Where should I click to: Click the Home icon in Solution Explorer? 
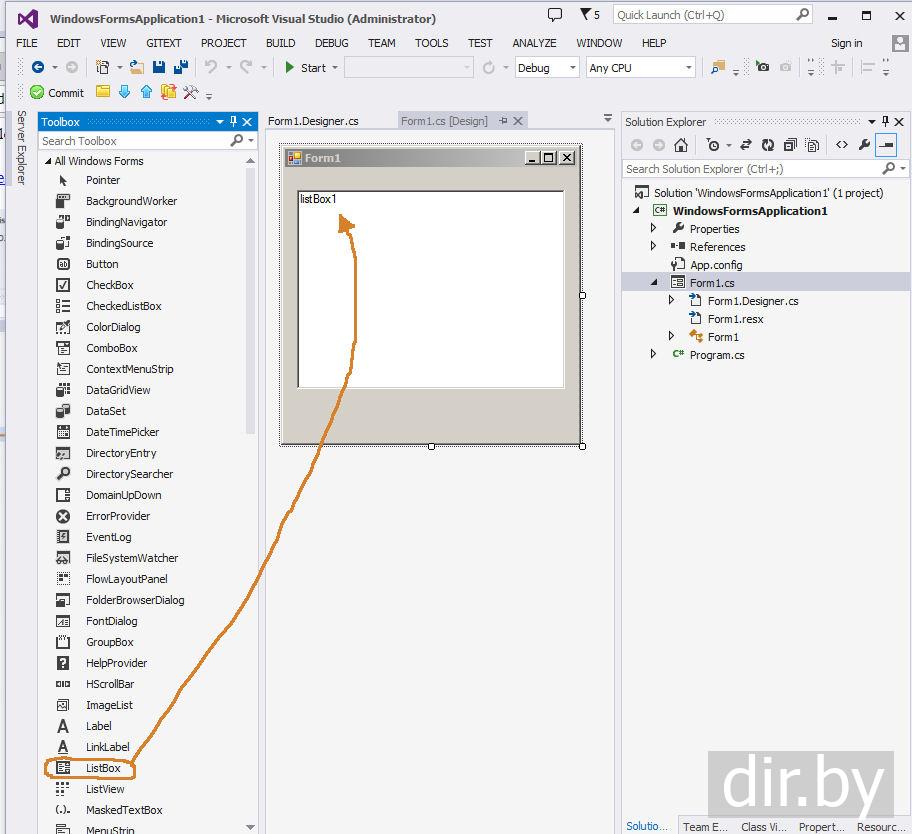(x=681, y=145)
